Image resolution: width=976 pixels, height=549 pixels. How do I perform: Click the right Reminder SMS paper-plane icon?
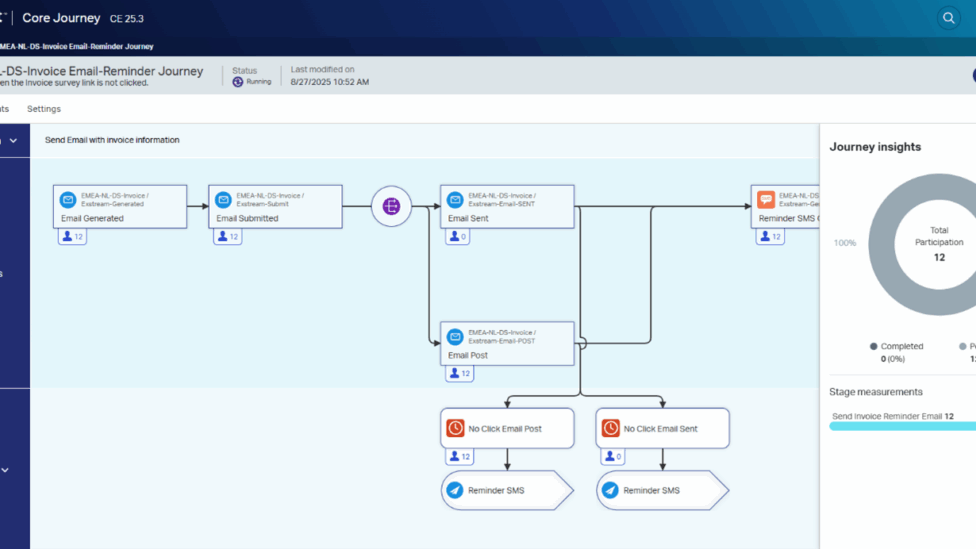tap(610, 490)
